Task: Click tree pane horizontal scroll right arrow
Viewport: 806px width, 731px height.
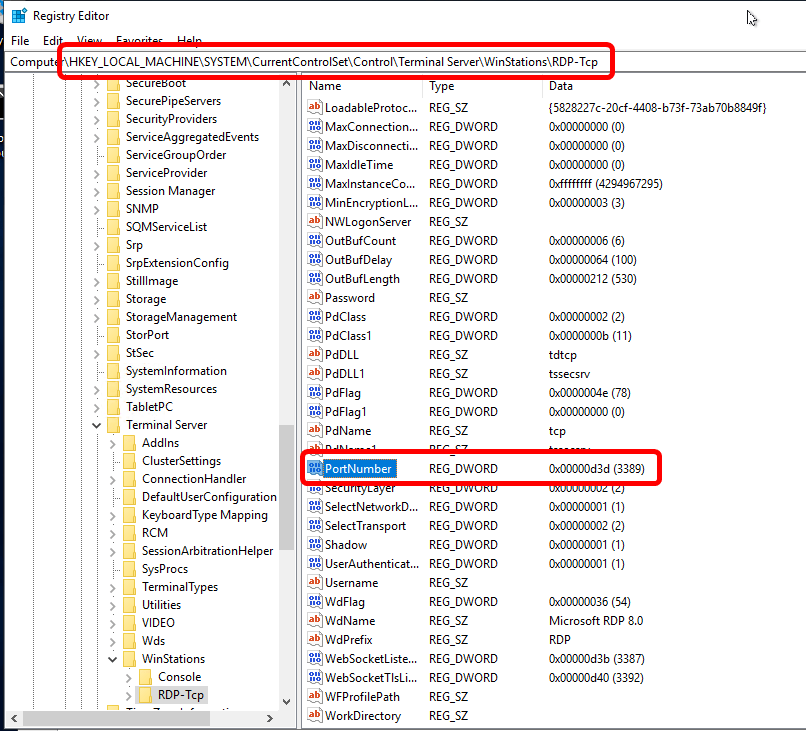Action: click(270, 719)
